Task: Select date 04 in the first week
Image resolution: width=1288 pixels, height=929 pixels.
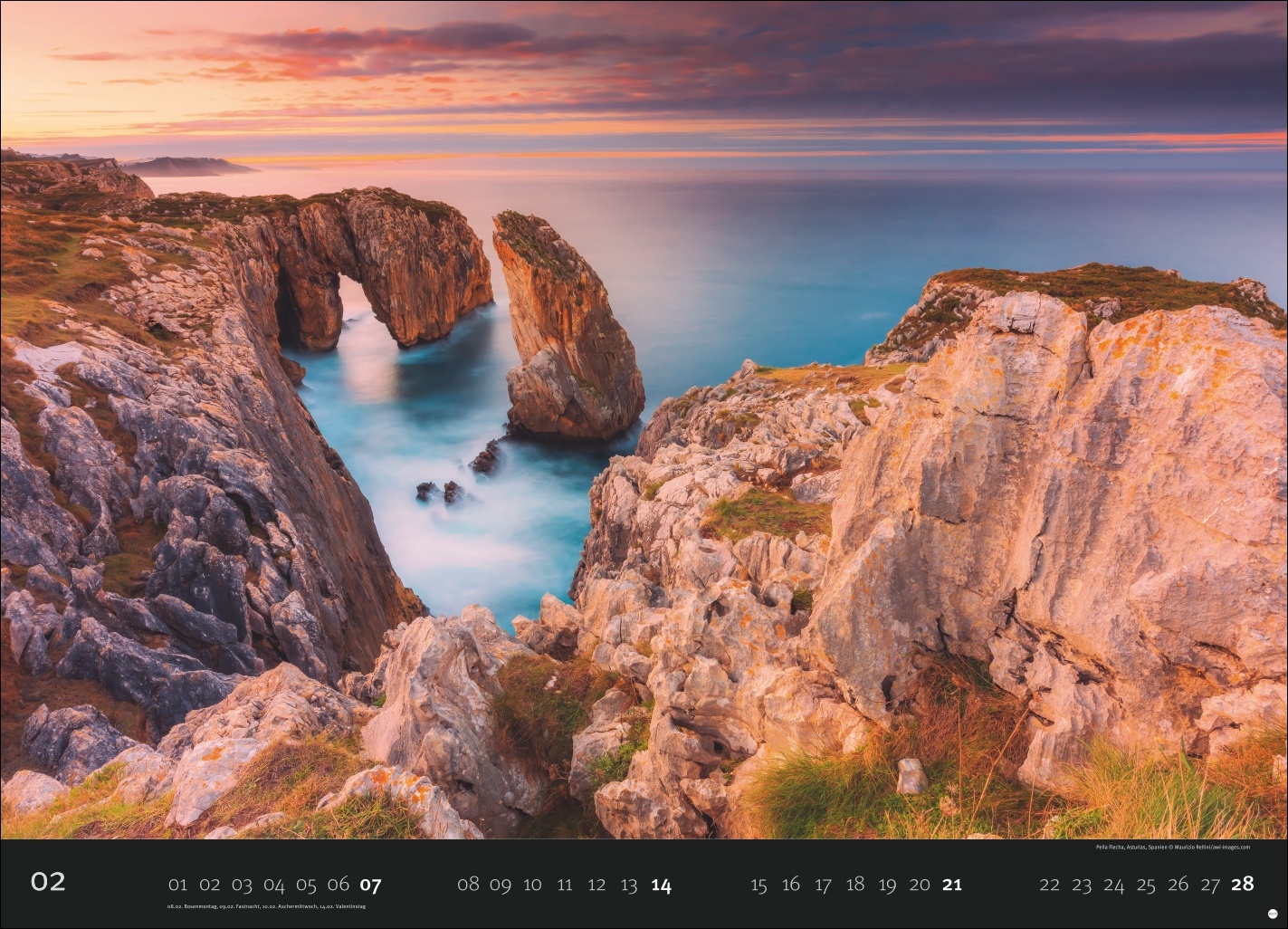Action: 274,885
